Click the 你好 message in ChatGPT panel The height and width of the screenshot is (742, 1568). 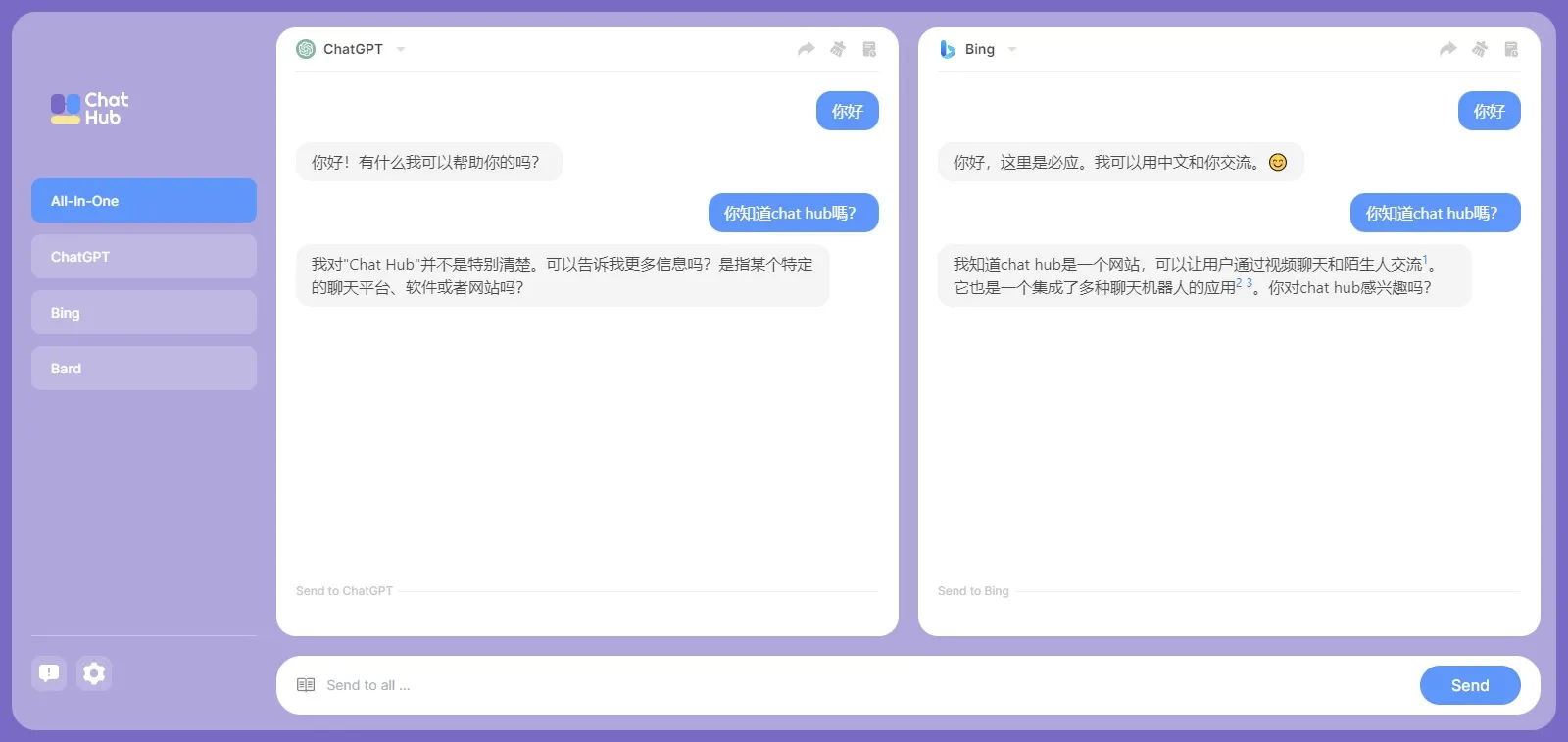(848, 111)
